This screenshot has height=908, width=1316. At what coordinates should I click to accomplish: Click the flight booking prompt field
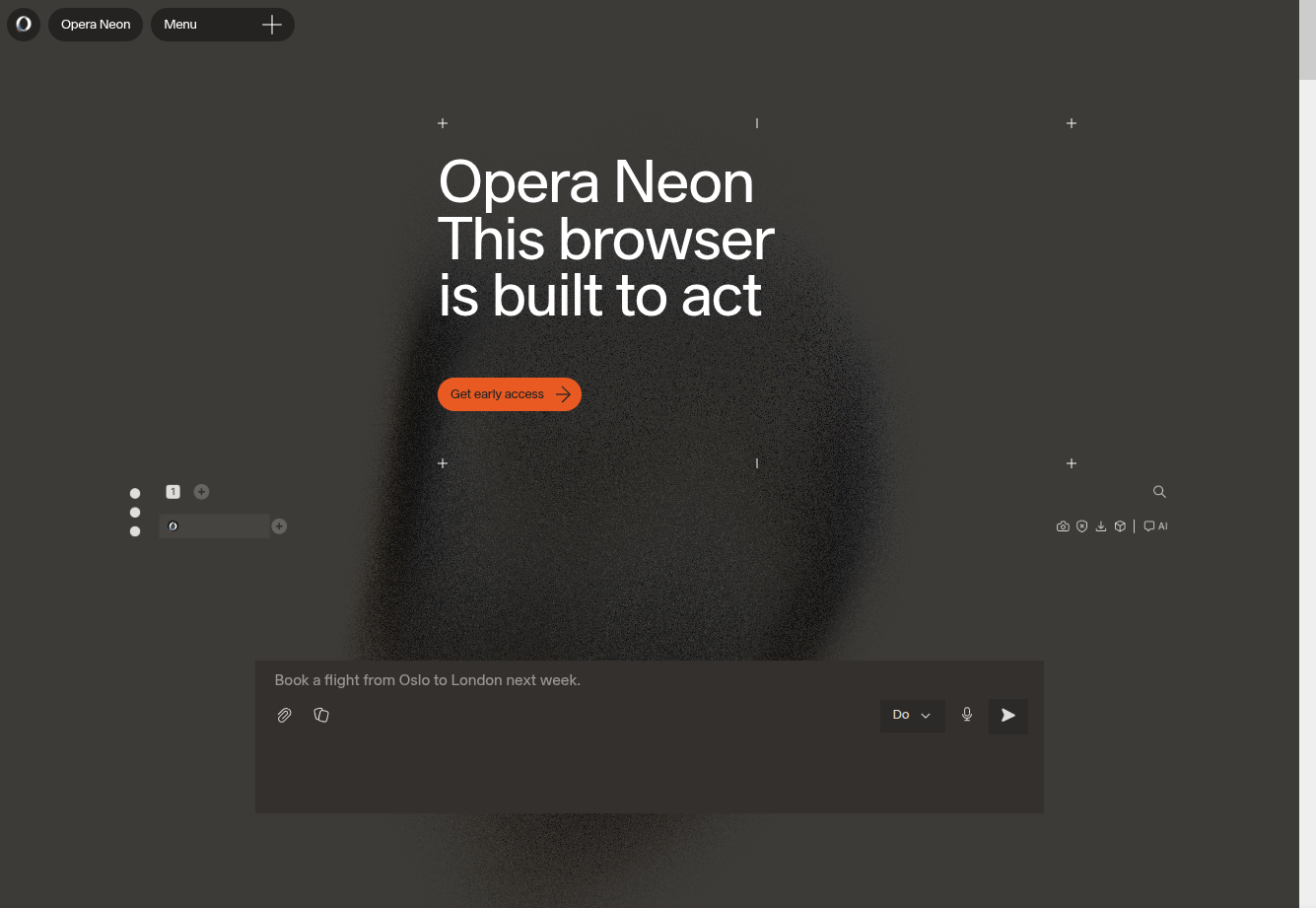(649, 680)
